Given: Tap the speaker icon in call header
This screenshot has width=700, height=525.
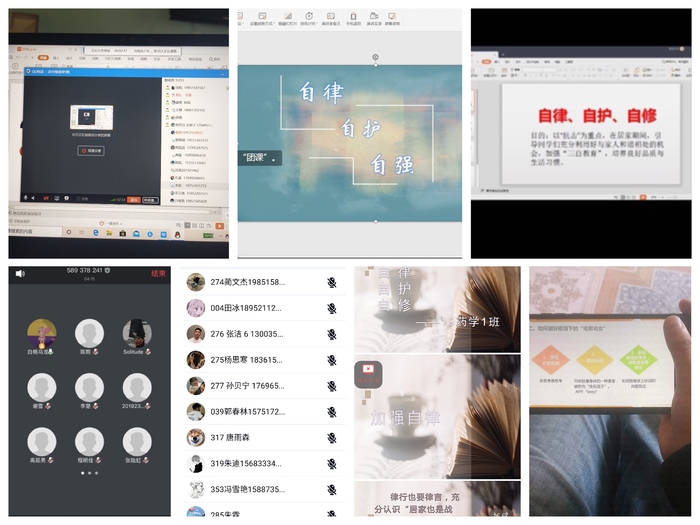Looking at the screenshot, I should (20, 273).
